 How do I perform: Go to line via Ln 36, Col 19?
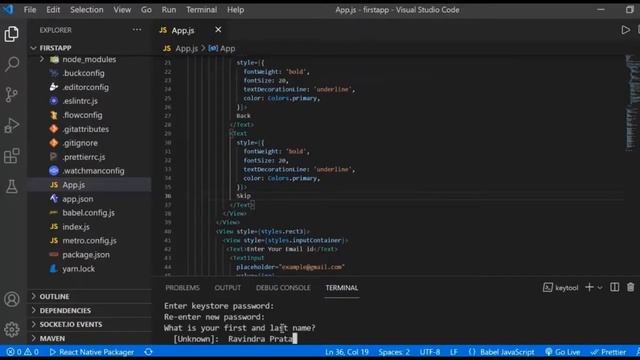pos(347,352)
